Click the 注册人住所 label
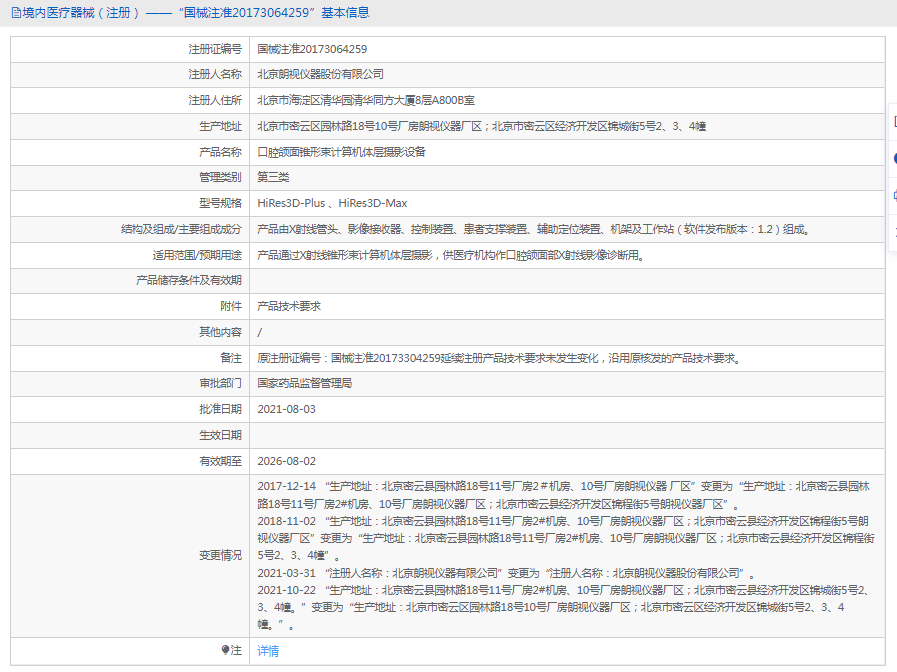This screenshot has width=897, height=672. (215, 101)
